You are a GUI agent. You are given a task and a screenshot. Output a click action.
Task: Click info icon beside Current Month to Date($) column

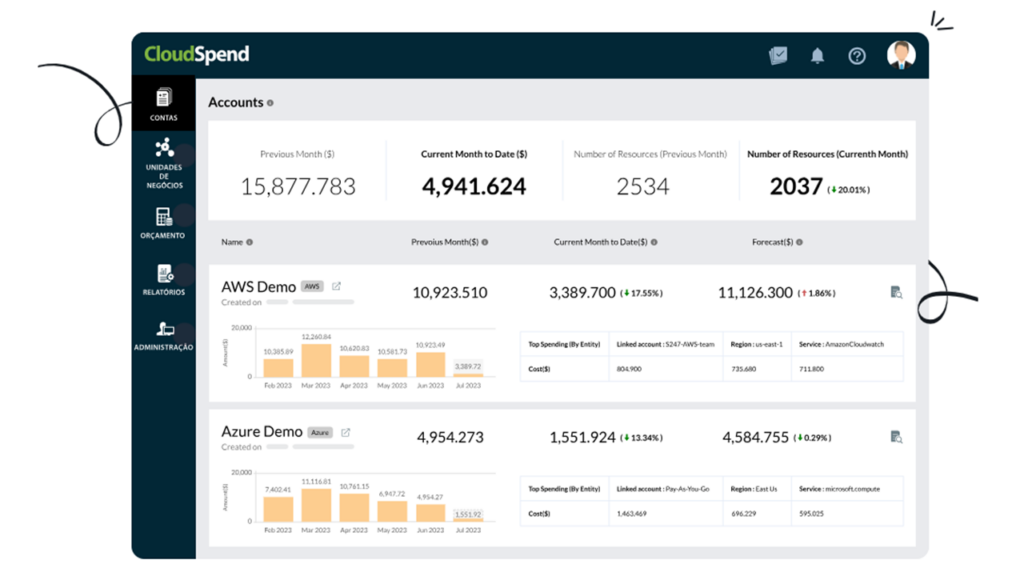(654, 242)
